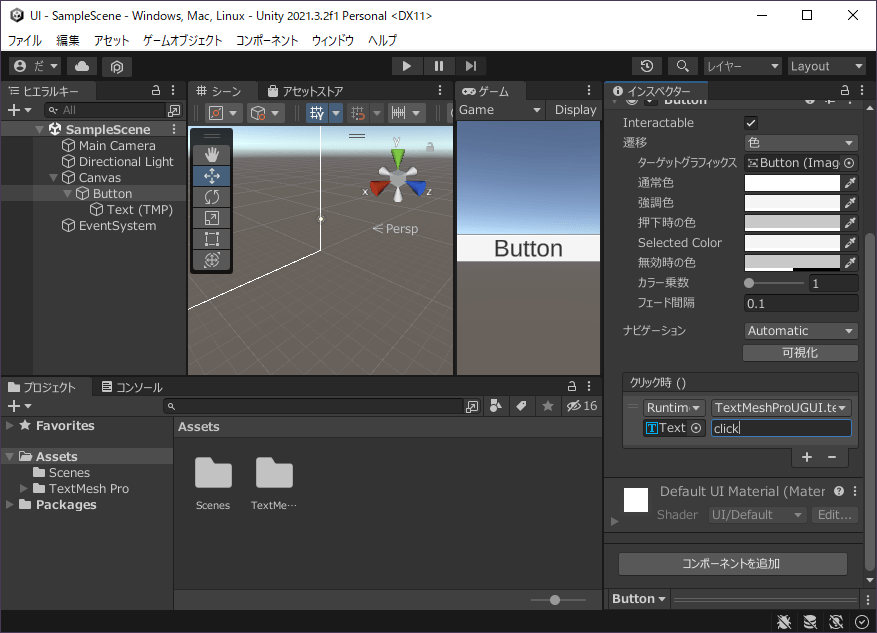The width and height of the screenshot is (877, 633).
Task: Toggle the Project panel lock
Action: 572,386
